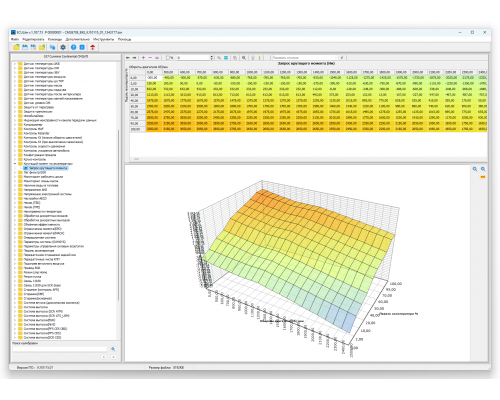Image resolution: width=500 pixels, height=400 pixels.
Task: Expand the Обработка дискретных выходов folder
Action: point(15,220)
